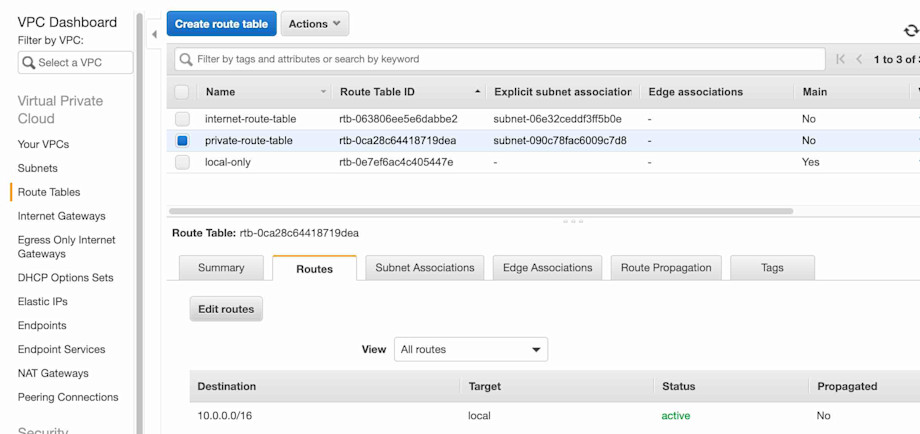Select the local-only name cell

click(x=228, y=162)
